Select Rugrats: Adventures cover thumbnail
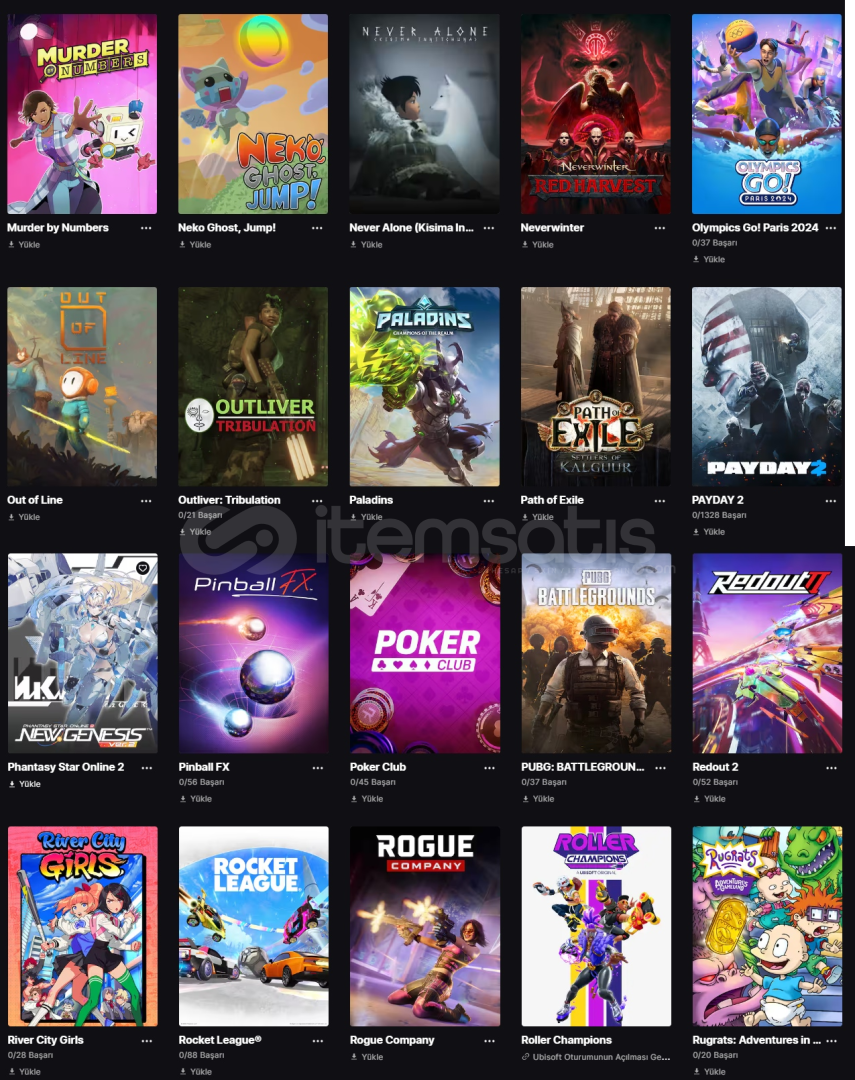This screenshot has height=1080, width=855. pyautogui.click(x=767, y=926)
